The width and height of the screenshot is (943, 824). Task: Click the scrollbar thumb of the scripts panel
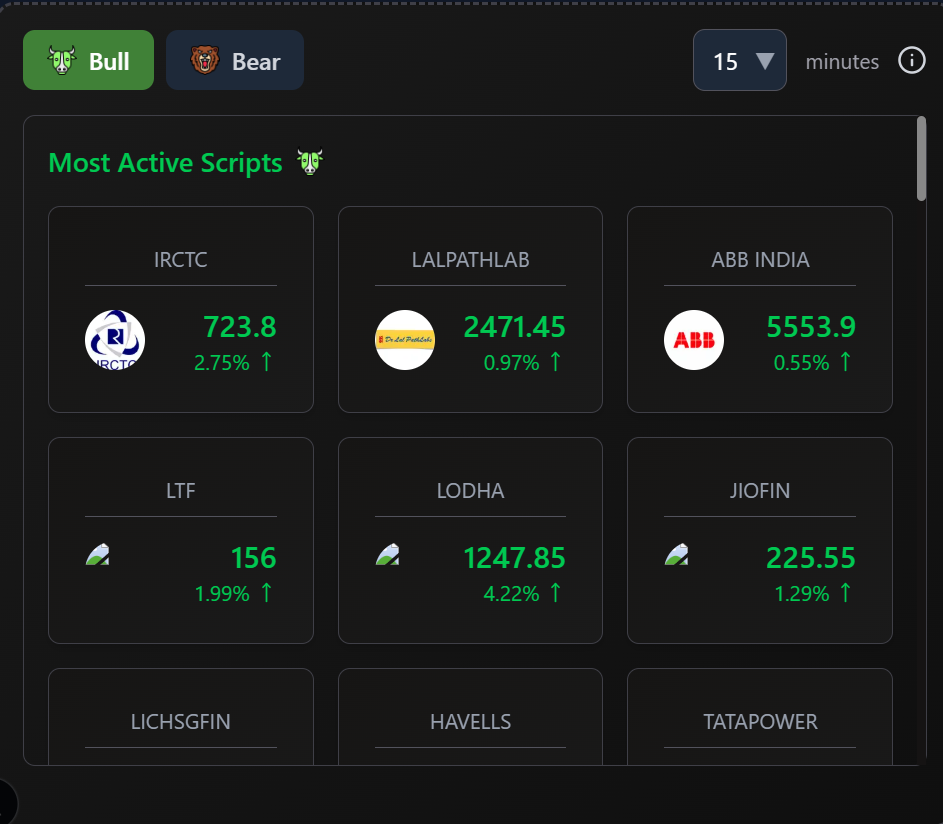[x=921, y=159]
